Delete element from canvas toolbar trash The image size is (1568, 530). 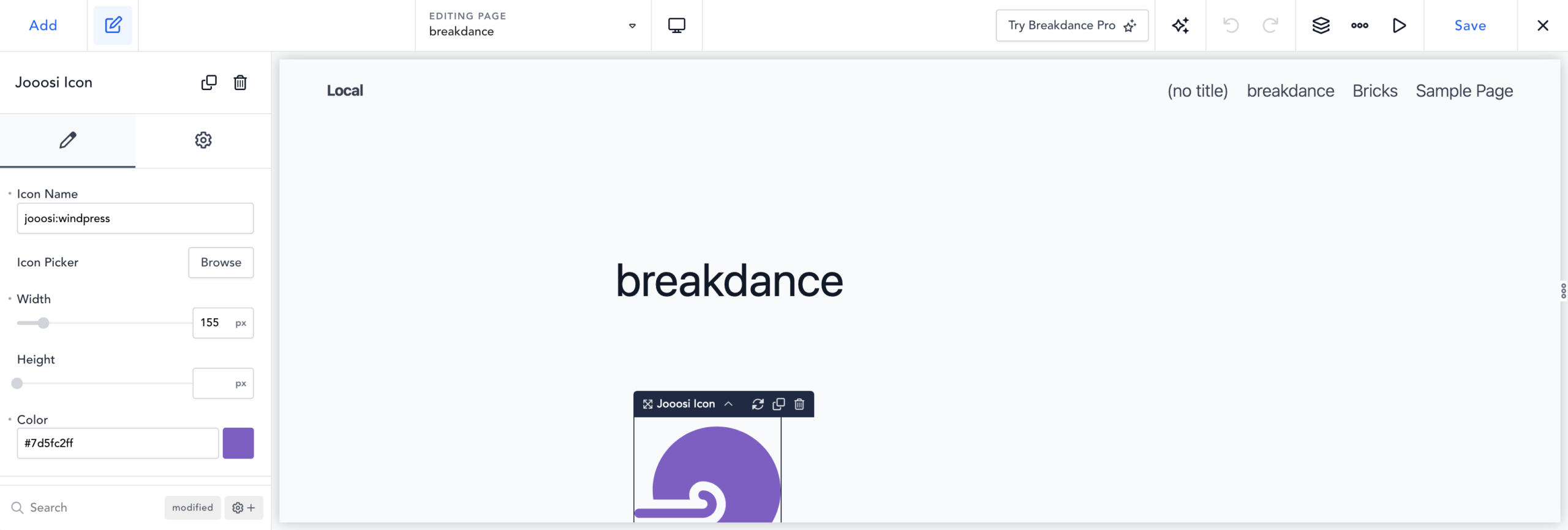pyautogui.click(x=799, y=404)
